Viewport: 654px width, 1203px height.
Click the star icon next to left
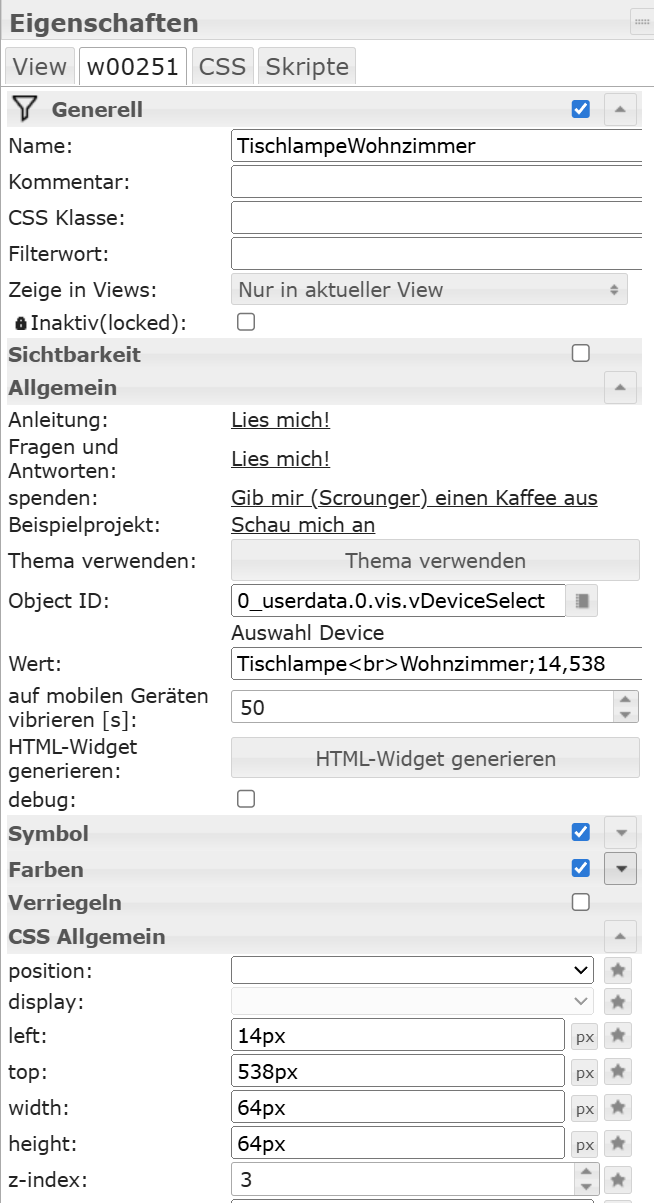(619, 1035)
